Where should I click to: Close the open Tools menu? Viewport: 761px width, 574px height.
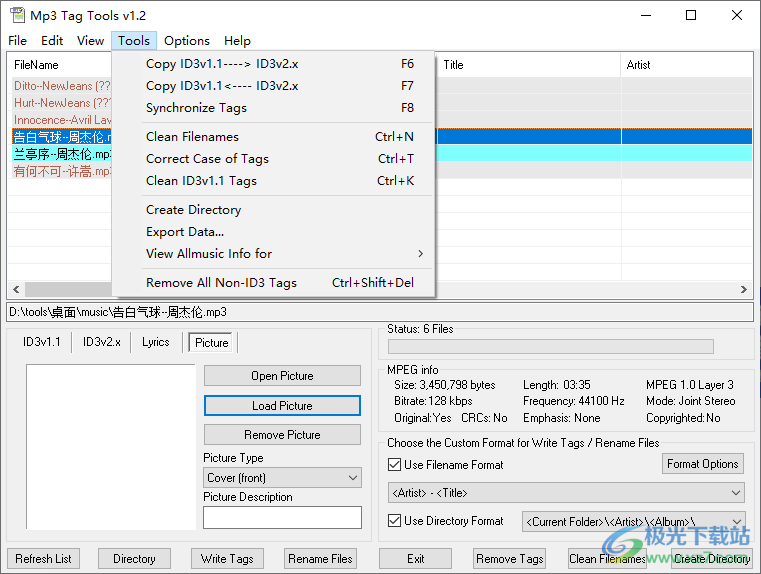pyautogui.click(x=134, y=41)
